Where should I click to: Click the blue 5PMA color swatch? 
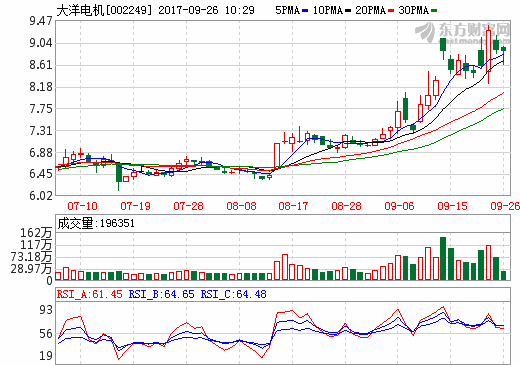pos(305,11)
